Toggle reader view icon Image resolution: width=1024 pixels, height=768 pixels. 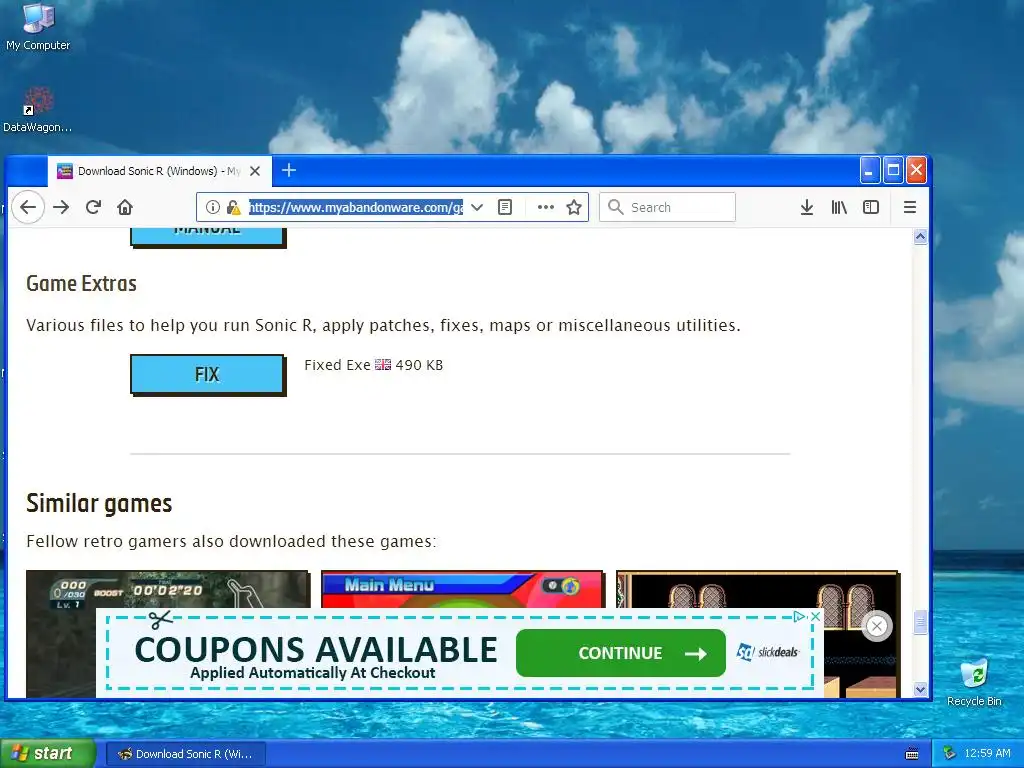pyautogui.click(x=505, y=207)
